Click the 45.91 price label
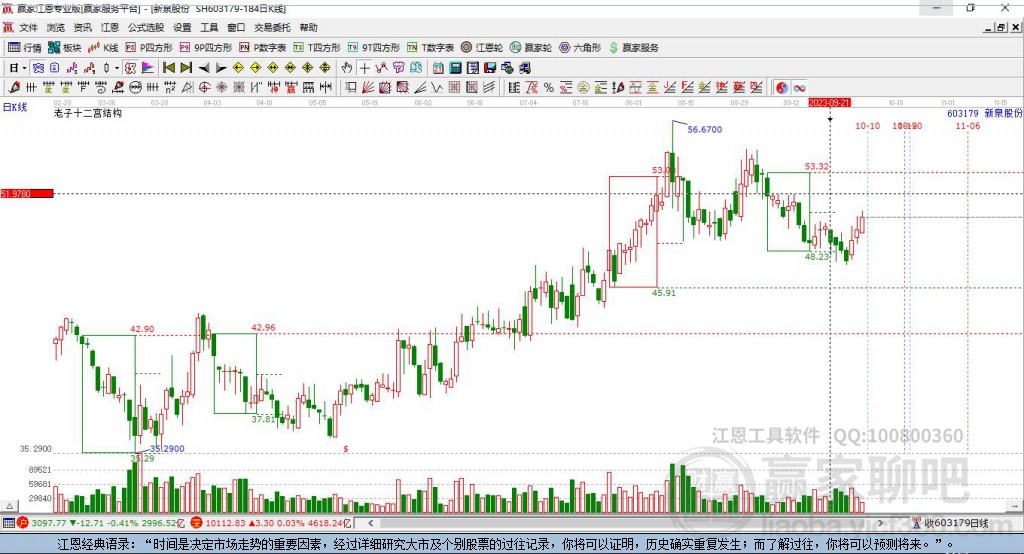Viewport: 1024px width, 554px height. tap(664, 293)
